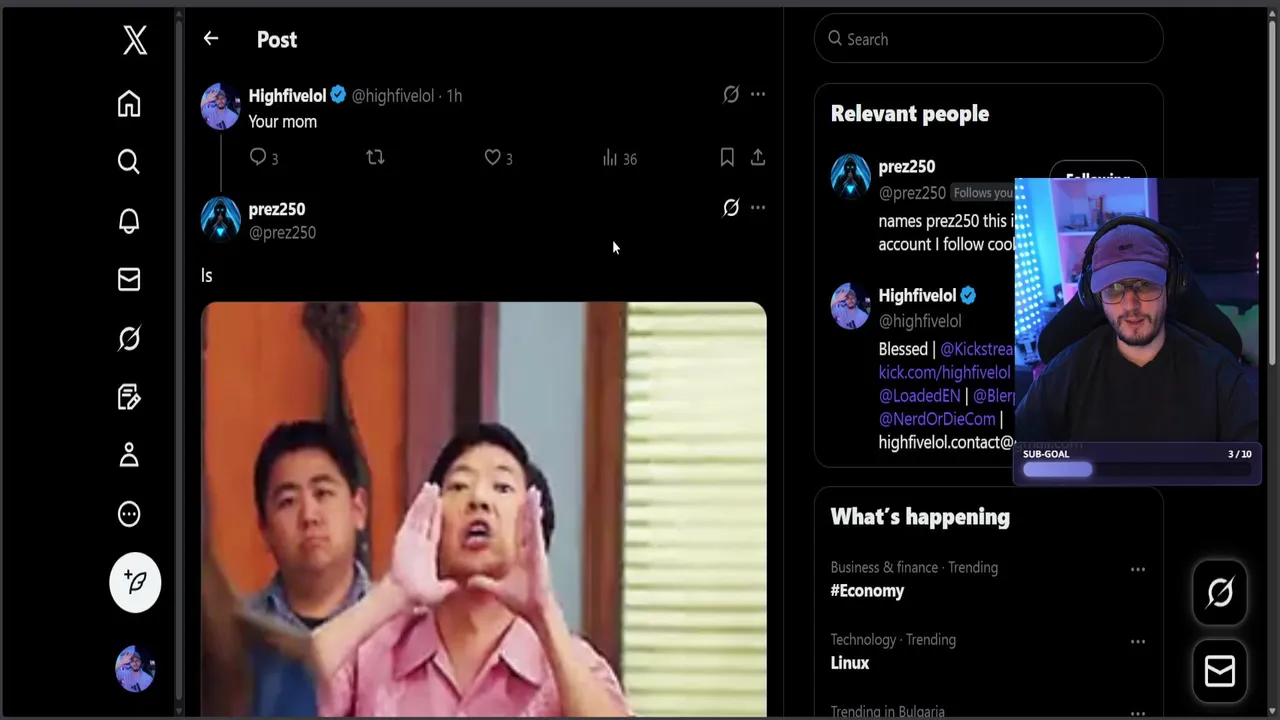Open prez250 under Relevant people

click(907, 167)
